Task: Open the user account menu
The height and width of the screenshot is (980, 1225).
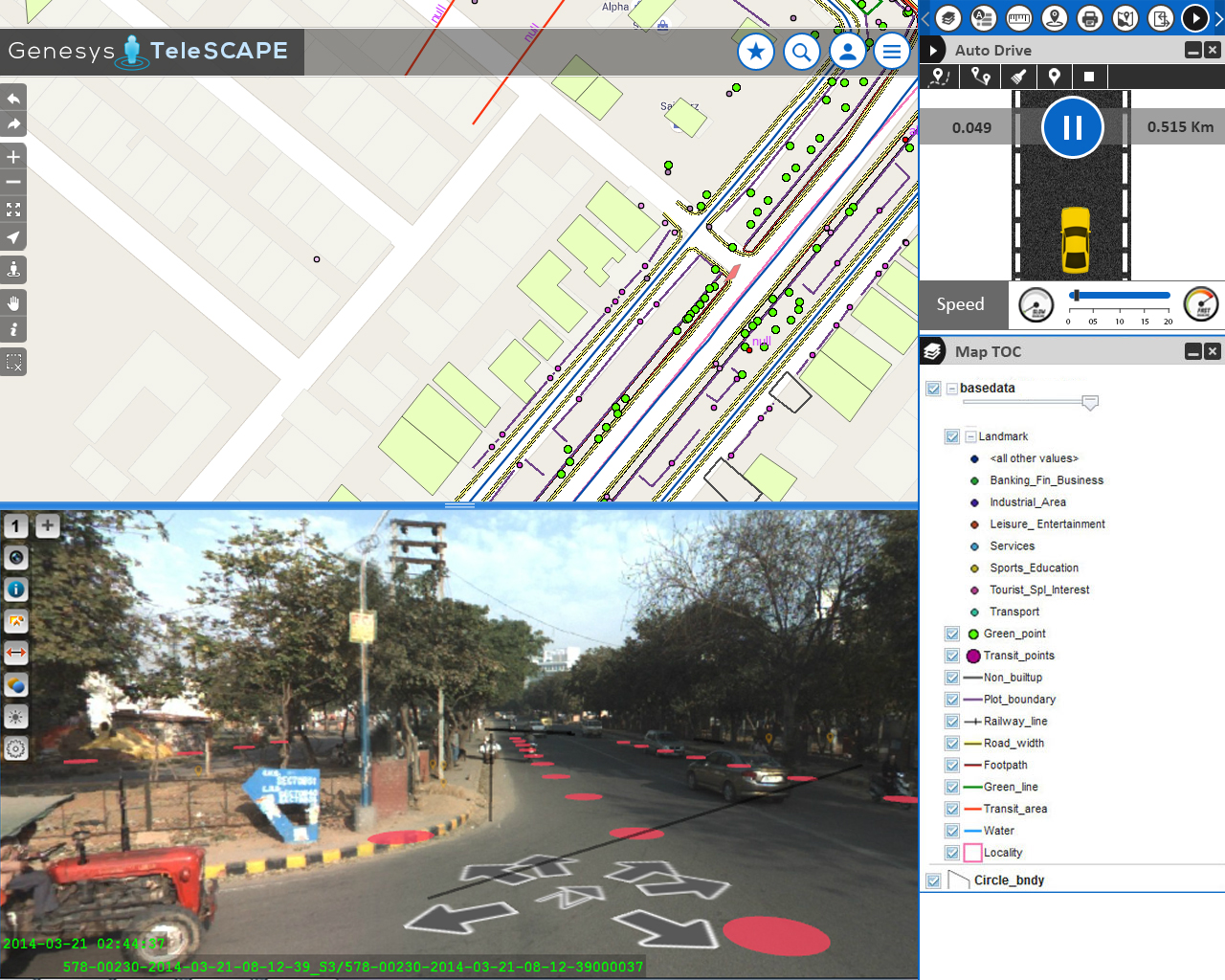Action: coord(847,52)
